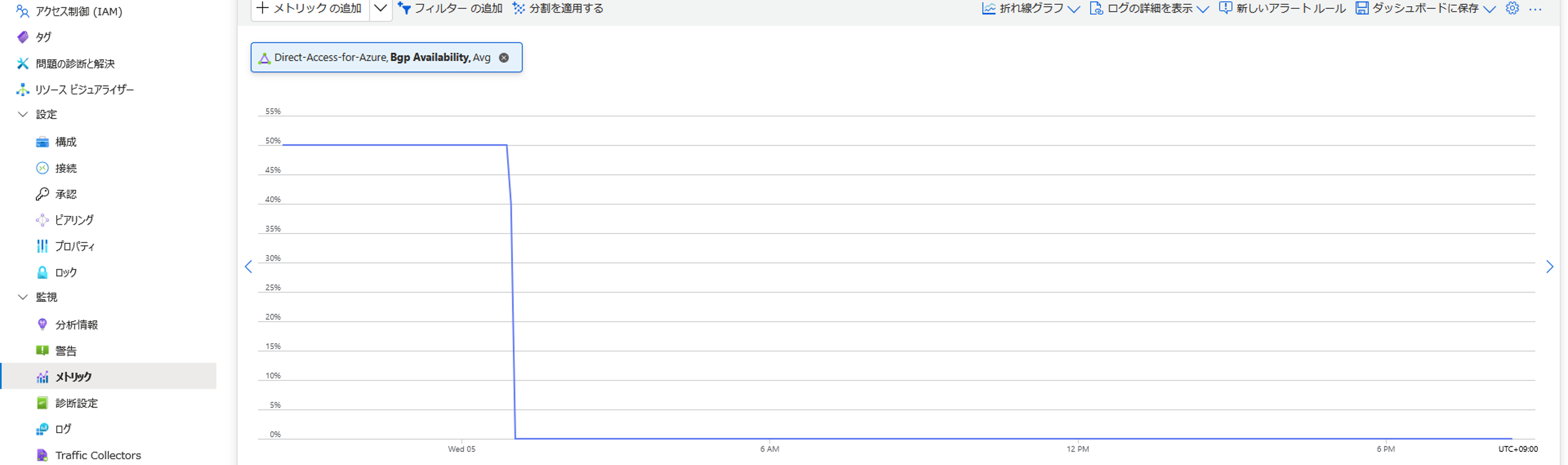Open リソース ビジュアライザー icon
1568x465 pixels.
(x=22, y=89)
